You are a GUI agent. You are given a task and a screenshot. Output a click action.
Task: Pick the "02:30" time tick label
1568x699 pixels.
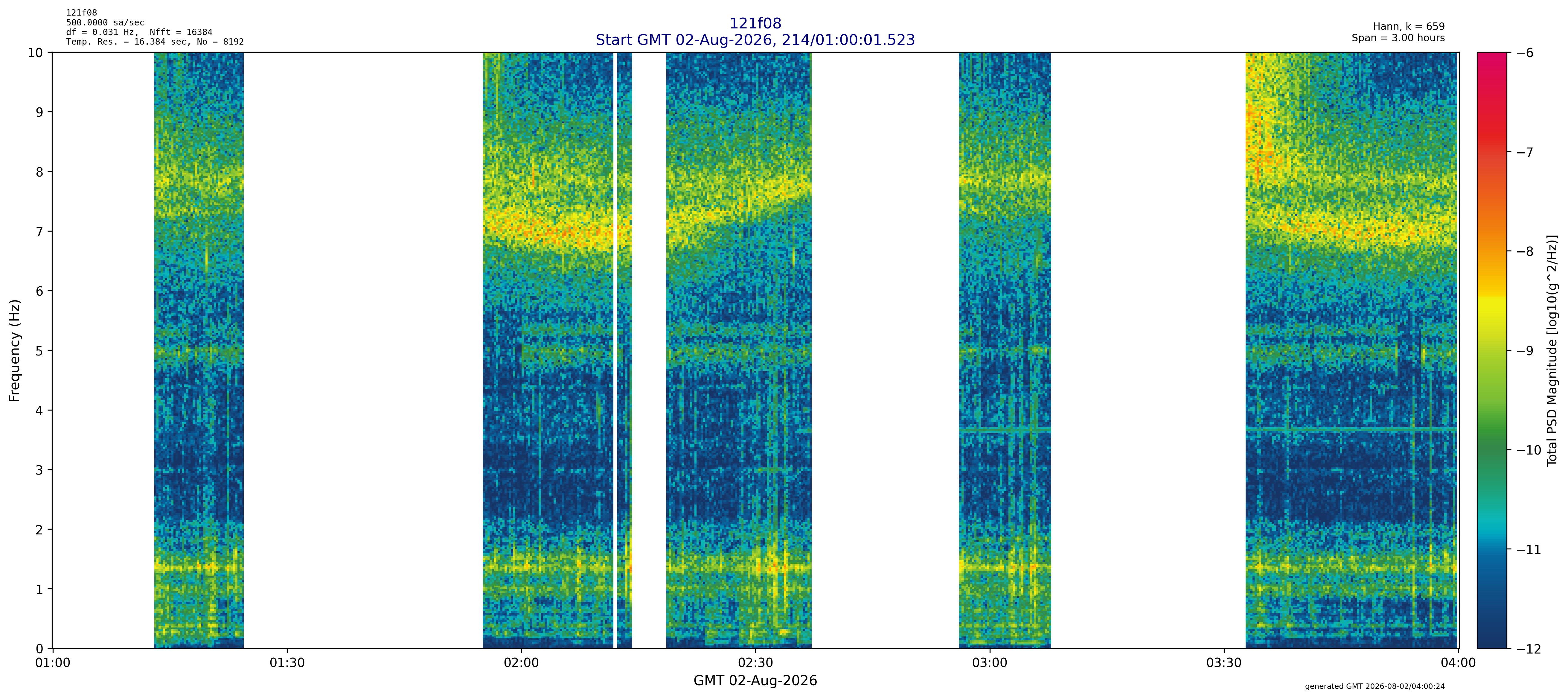point(755,662)
